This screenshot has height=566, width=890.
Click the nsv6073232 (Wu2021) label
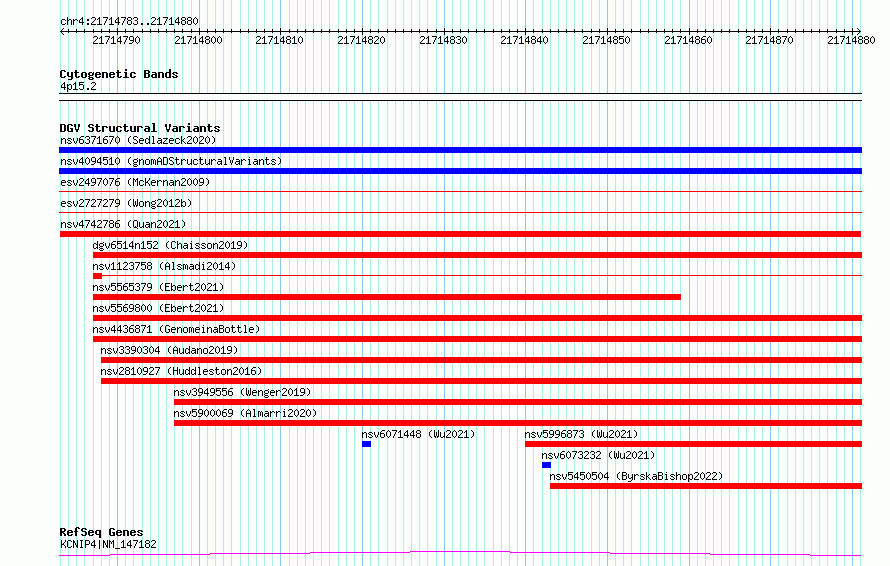pyautogui.click(x=598, y=455)
